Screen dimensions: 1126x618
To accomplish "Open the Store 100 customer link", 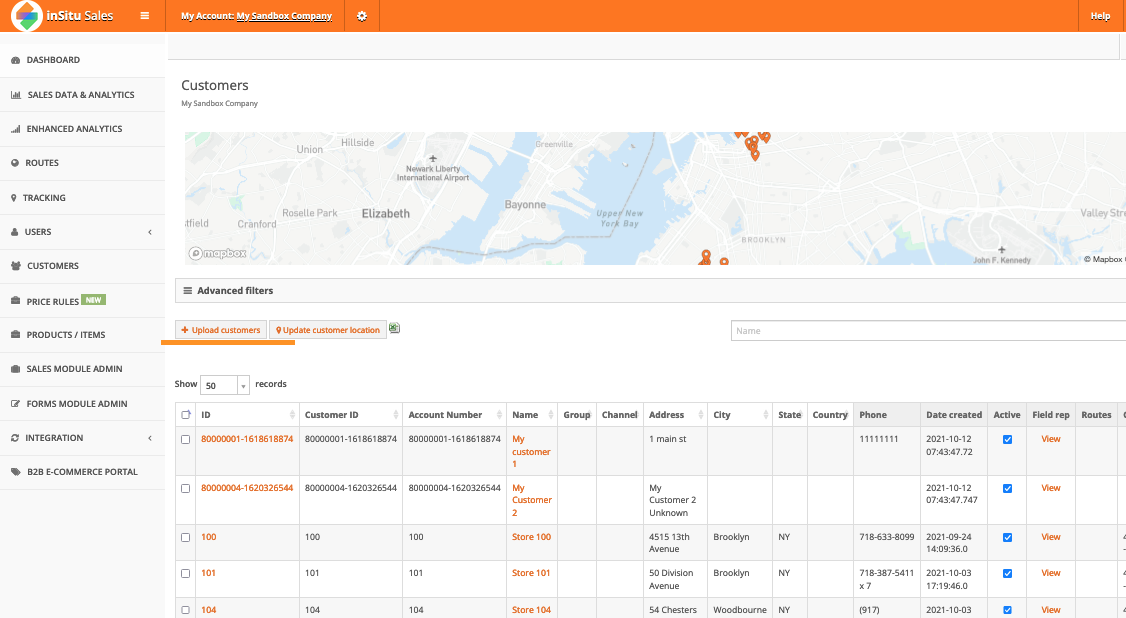I will tap(531, 537).
